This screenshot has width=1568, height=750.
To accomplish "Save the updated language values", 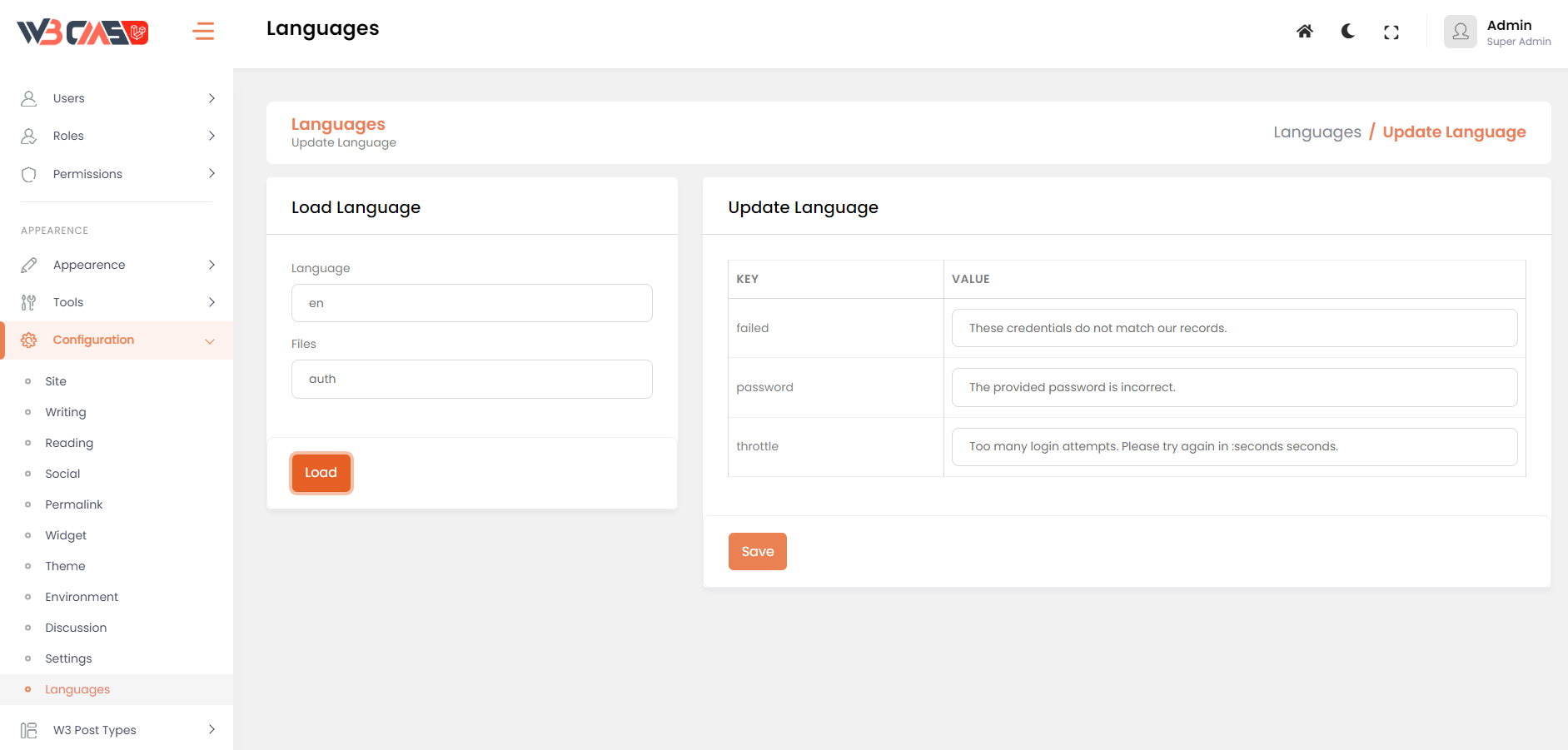I will point(757,551).
